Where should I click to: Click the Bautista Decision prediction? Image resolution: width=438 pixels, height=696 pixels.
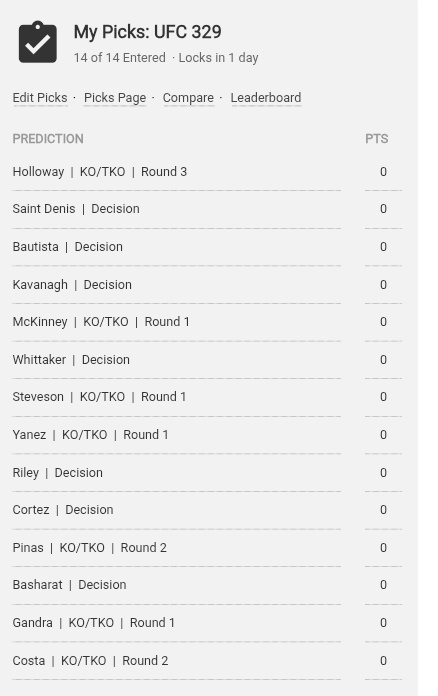67,247
